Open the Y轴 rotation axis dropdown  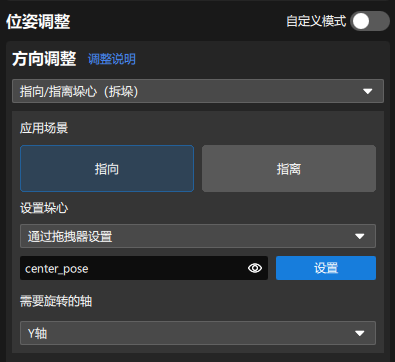[x=198, y=333]
